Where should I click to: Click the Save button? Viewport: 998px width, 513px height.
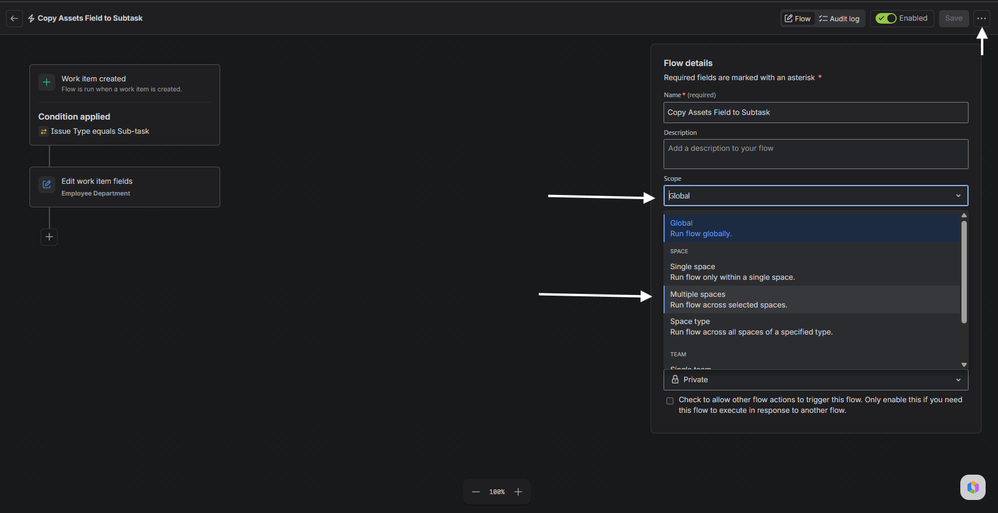point(953,18)
